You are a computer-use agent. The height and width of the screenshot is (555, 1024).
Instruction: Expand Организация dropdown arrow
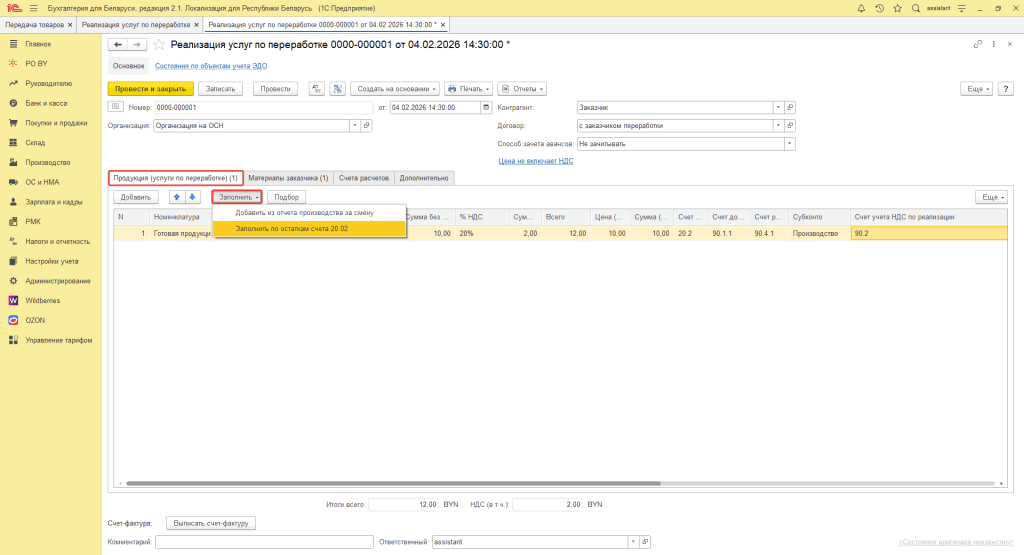355,125
